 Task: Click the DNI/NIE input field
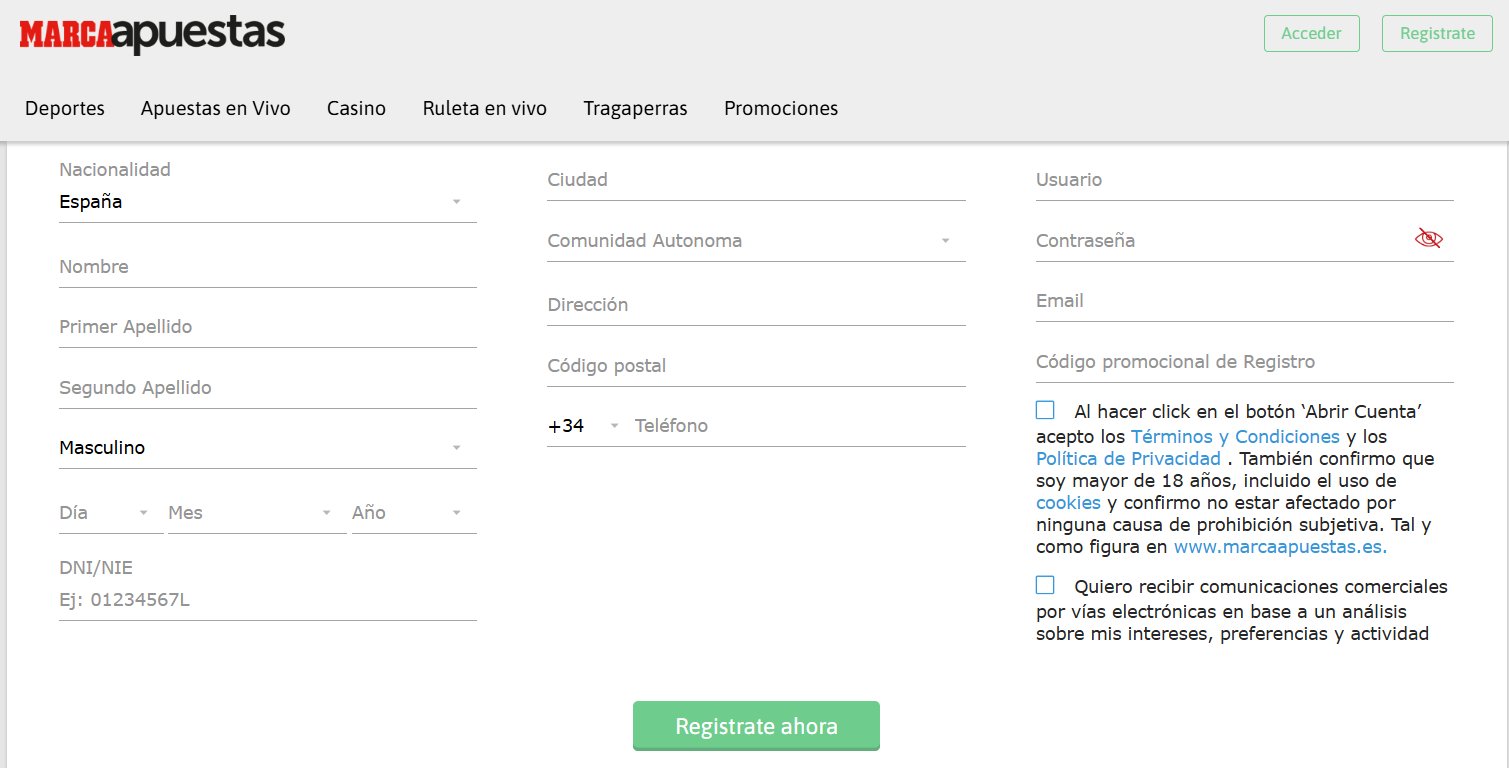(x=268, y=601)
